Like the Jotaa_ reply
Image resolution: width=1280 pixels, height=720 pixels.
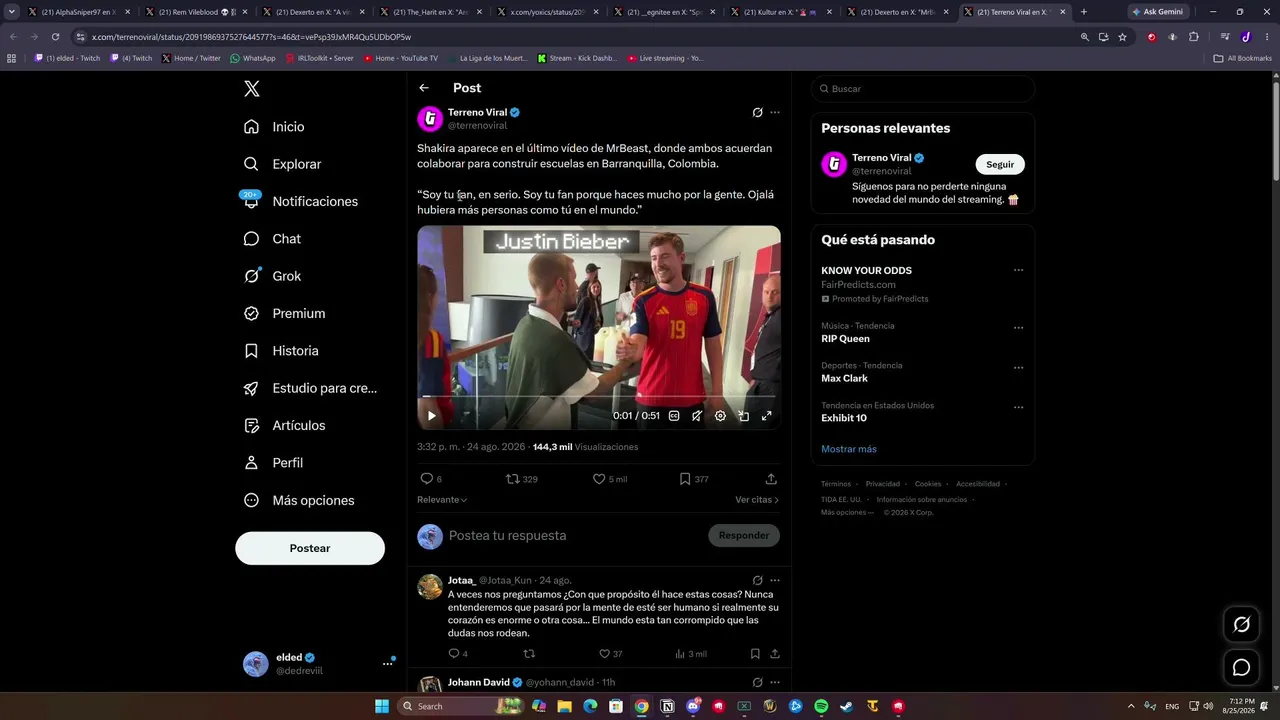tap(610, 654)
